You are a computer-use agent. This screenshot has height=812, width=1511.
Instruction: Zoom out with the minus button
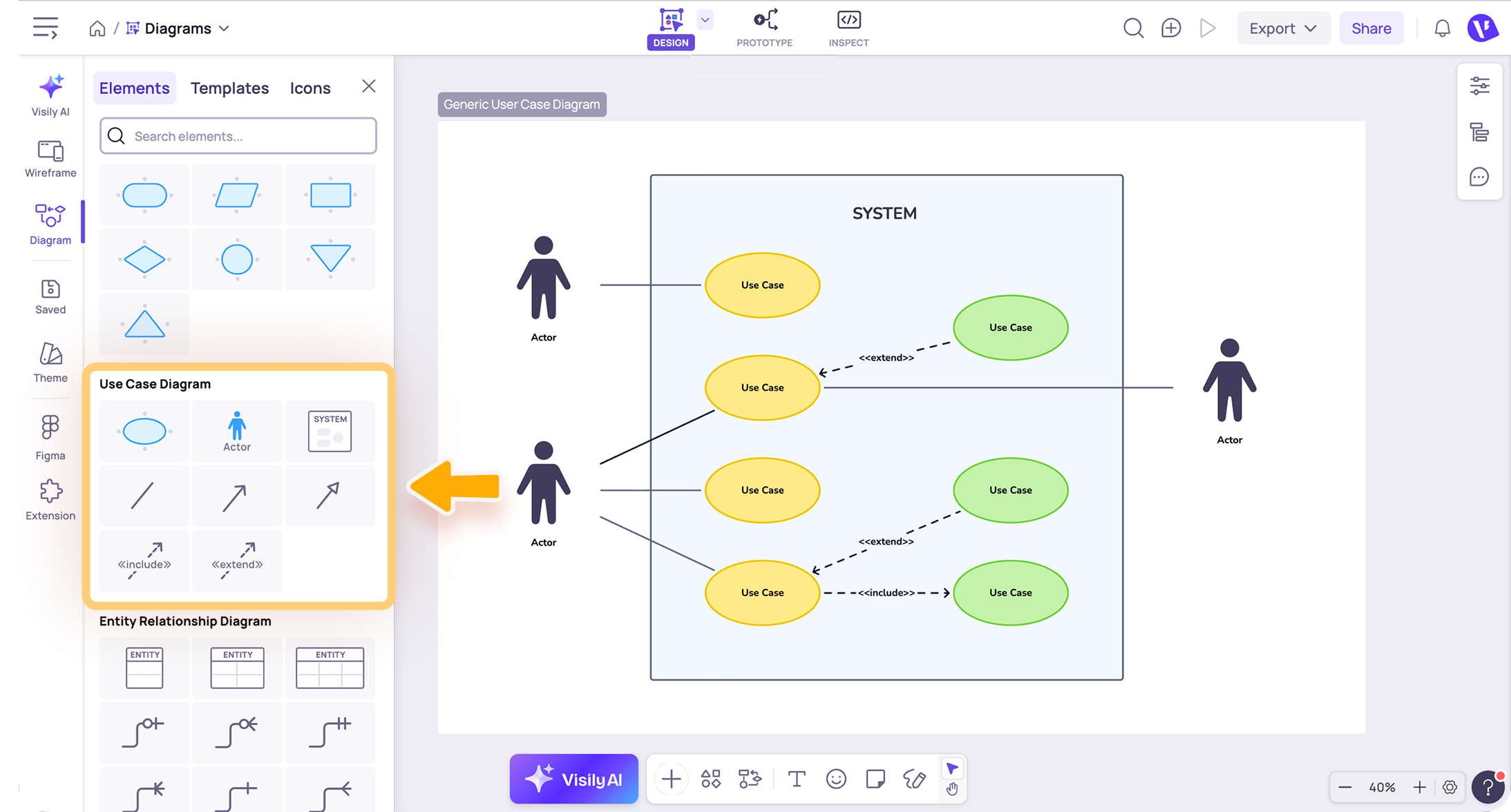point(1344,787)
